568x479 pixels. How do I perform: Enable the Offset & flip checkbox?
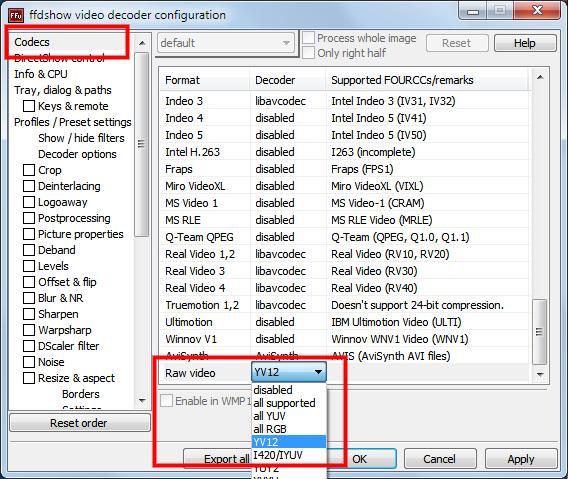(x=29, y=282)
